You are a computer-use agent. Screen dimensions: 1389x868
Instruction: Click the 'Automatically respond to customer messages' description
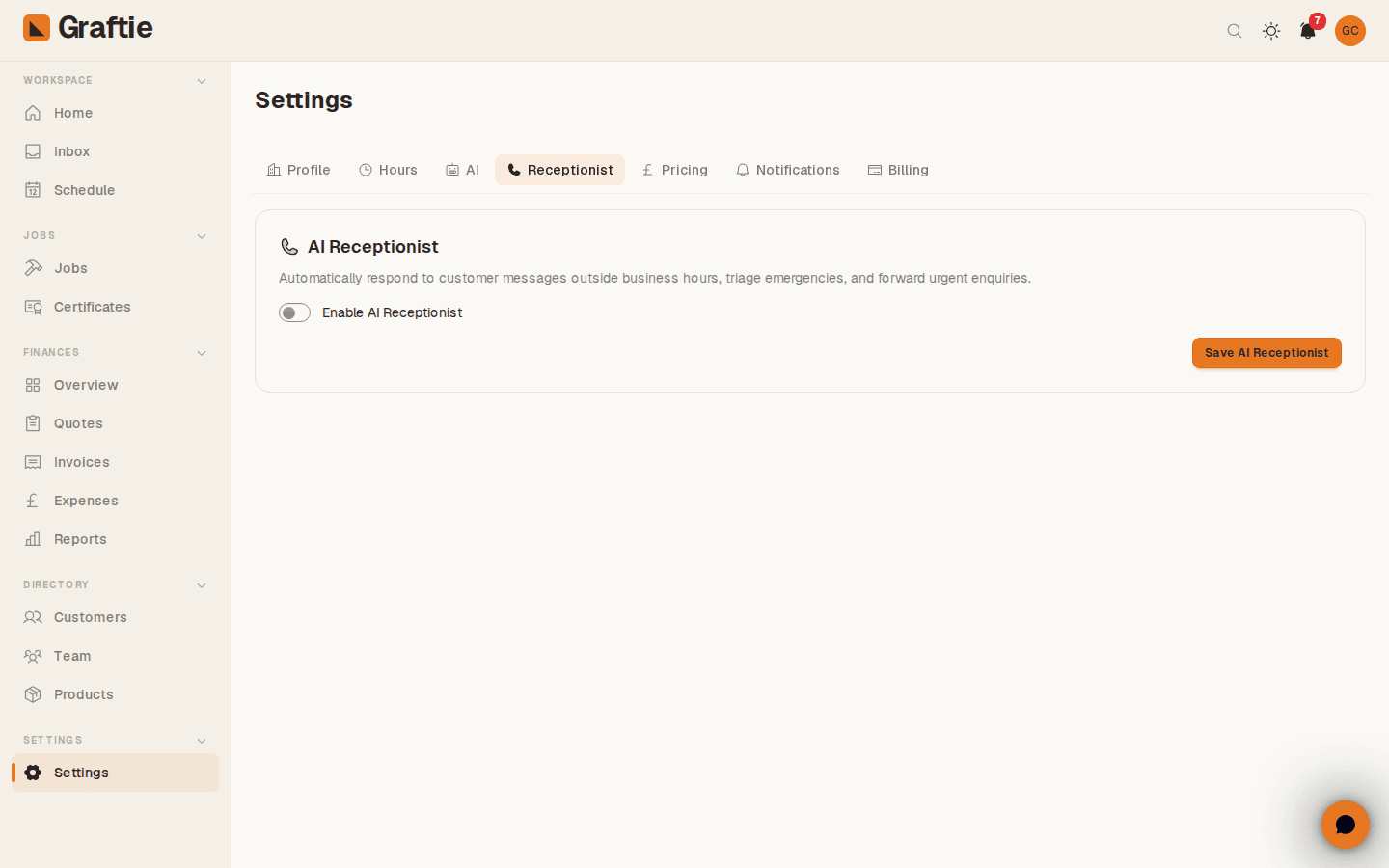(x=655, y=278)
